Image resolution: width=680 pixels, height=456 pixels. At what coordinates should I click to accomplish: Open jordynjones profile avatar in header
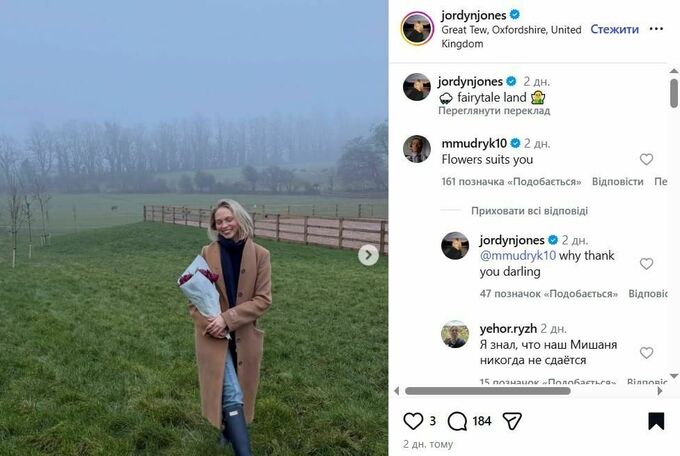[417, 29]
